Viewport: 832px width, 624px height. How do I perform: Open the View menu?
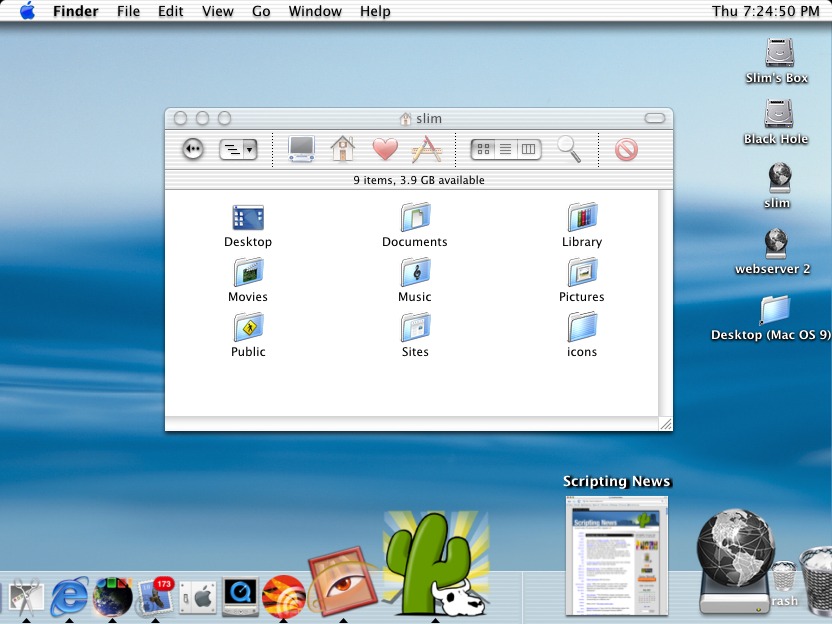217,11
